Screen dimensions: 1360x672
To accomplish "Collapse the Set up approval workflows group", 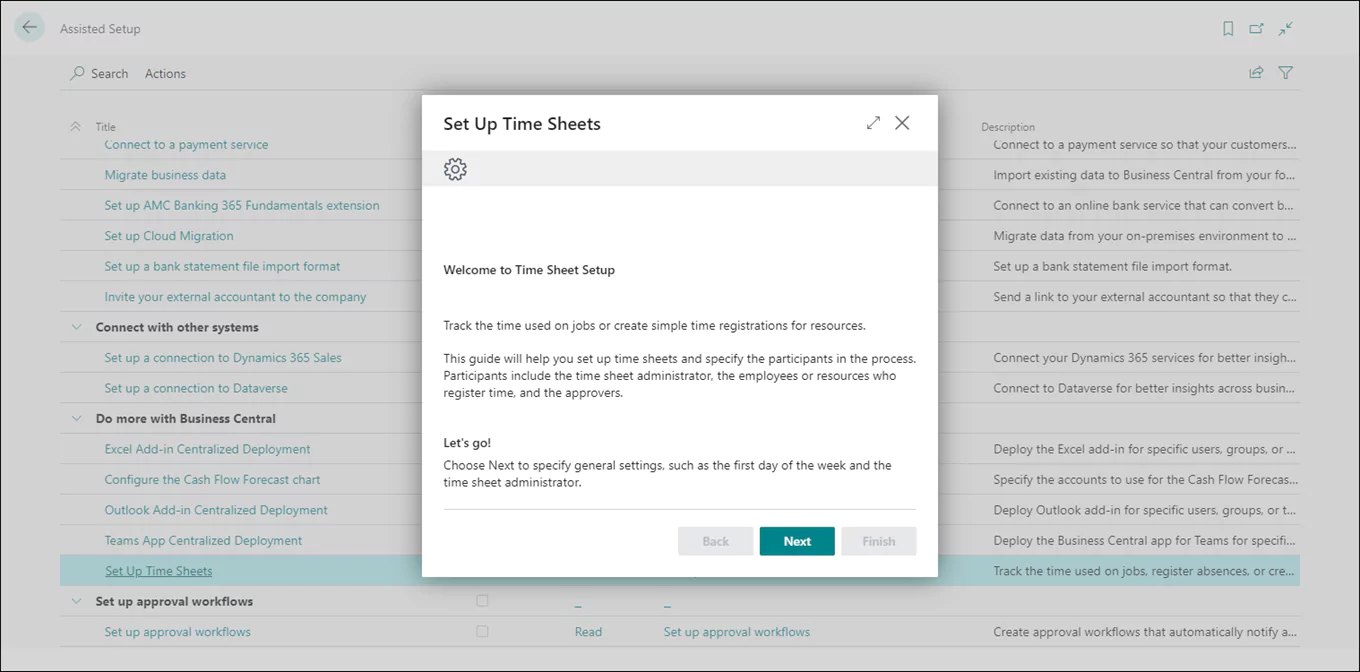I will (x=76, y=602).
